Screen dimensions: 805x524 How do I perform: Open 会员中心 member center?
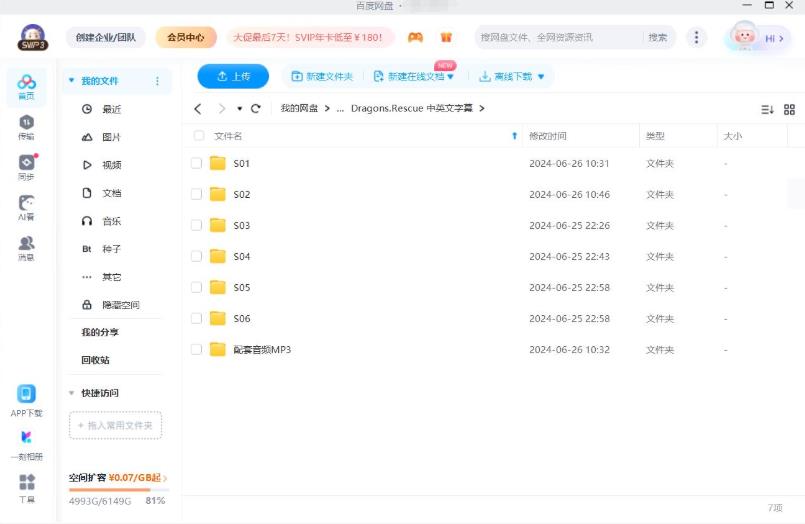point(186,37)
